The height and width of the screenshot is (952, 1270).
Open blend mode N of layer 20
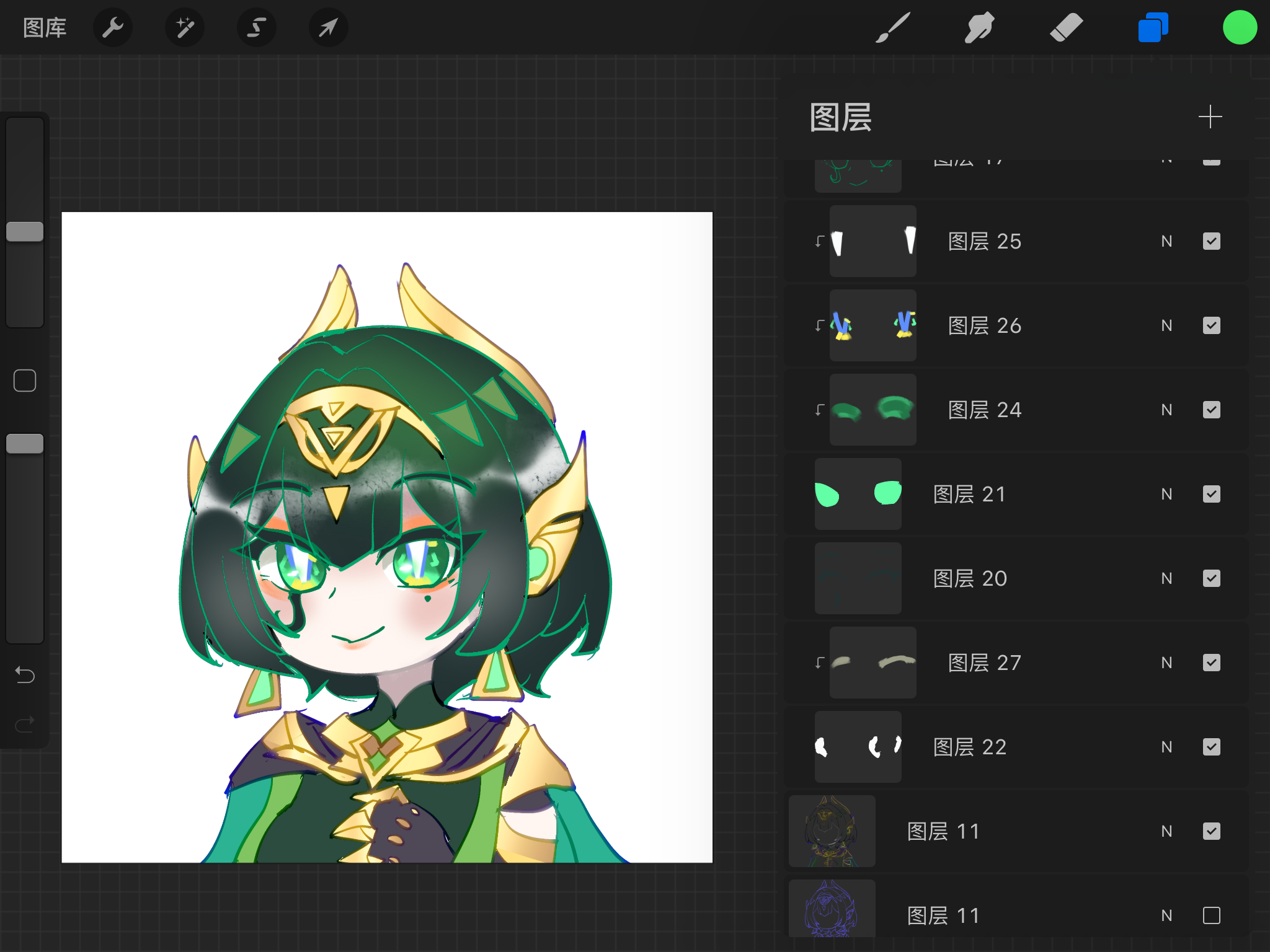[1166, 578]
